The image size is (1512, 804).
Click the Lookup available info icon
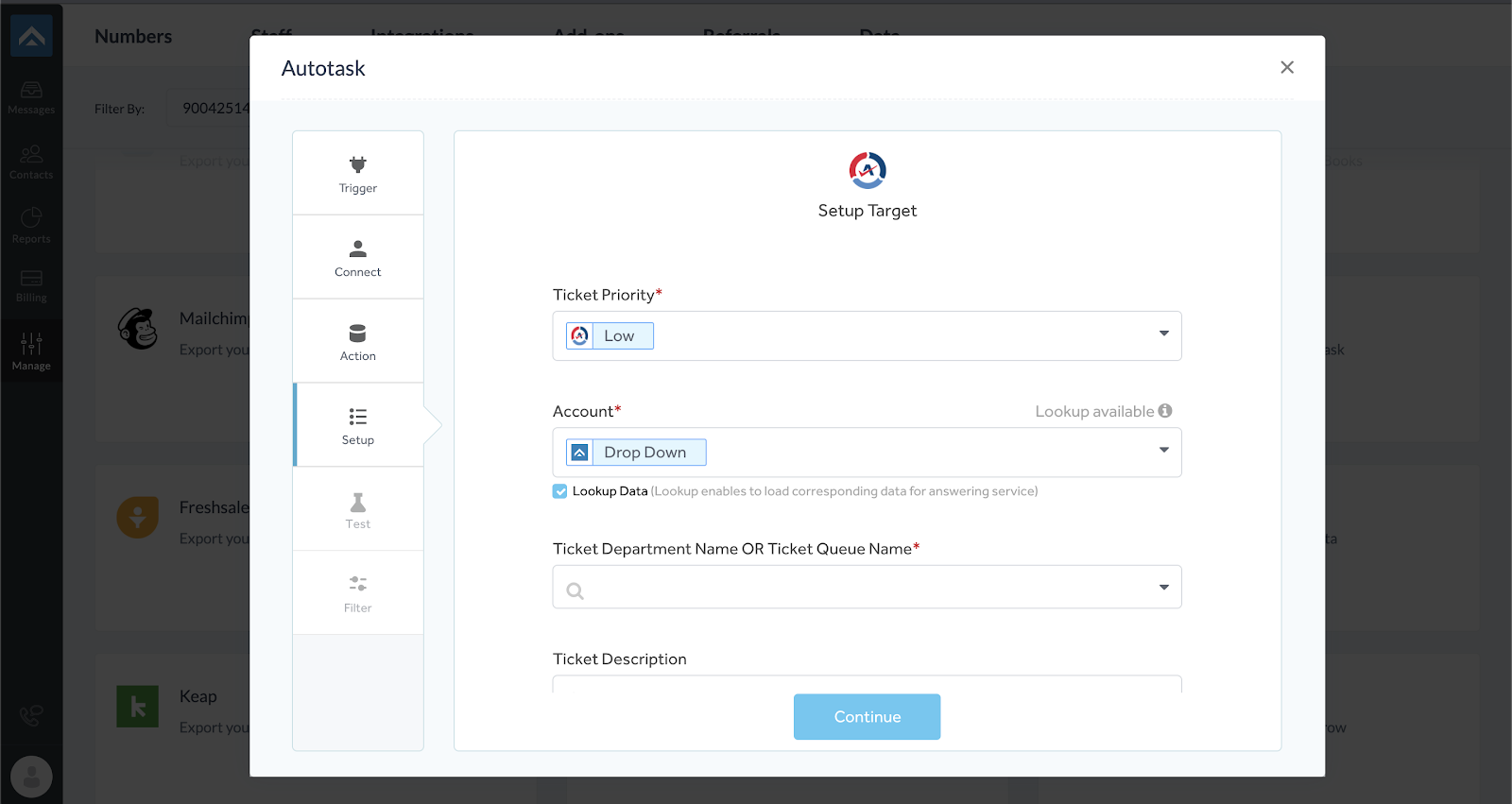point(1165,410)
